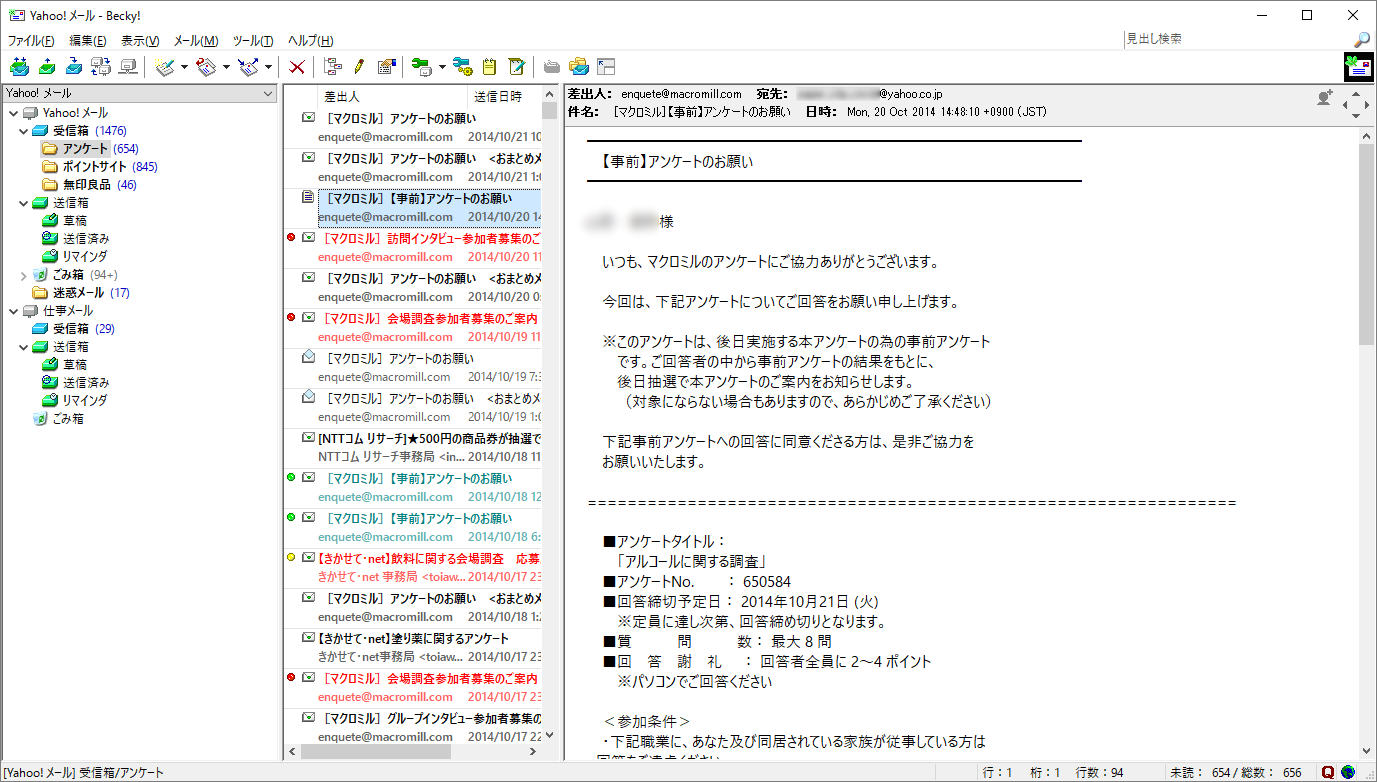Click the down arrow of the navigation cluster
This screenshot has height=782, width=1377.
pyautogui.click(x=1355, y=116)
